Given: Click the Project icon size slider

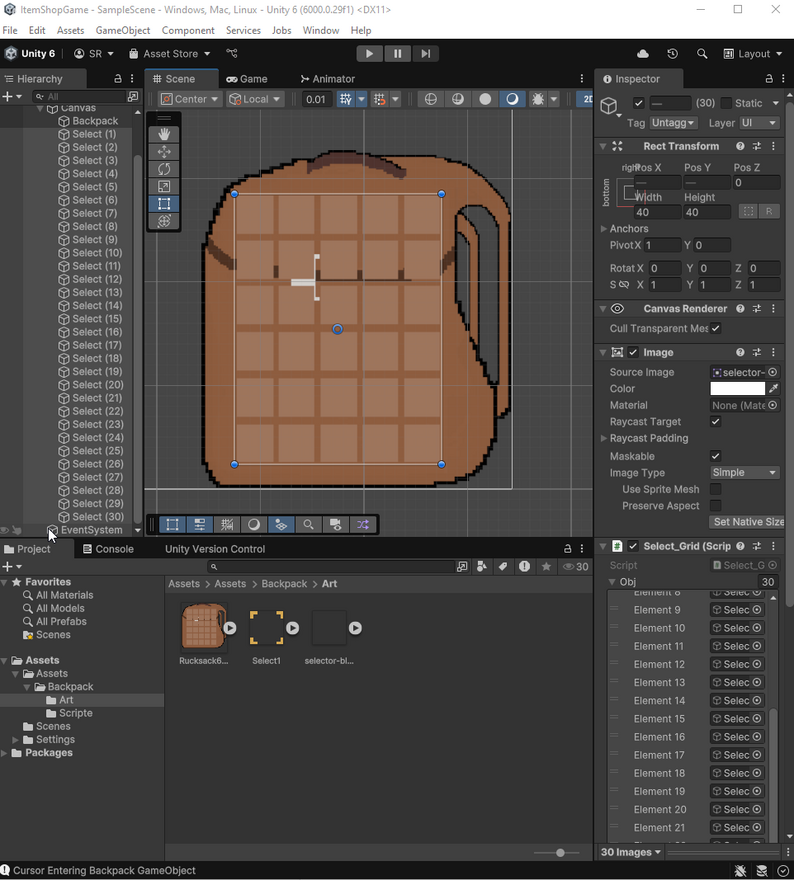Looking at the screenshot, I should (557, 852).
